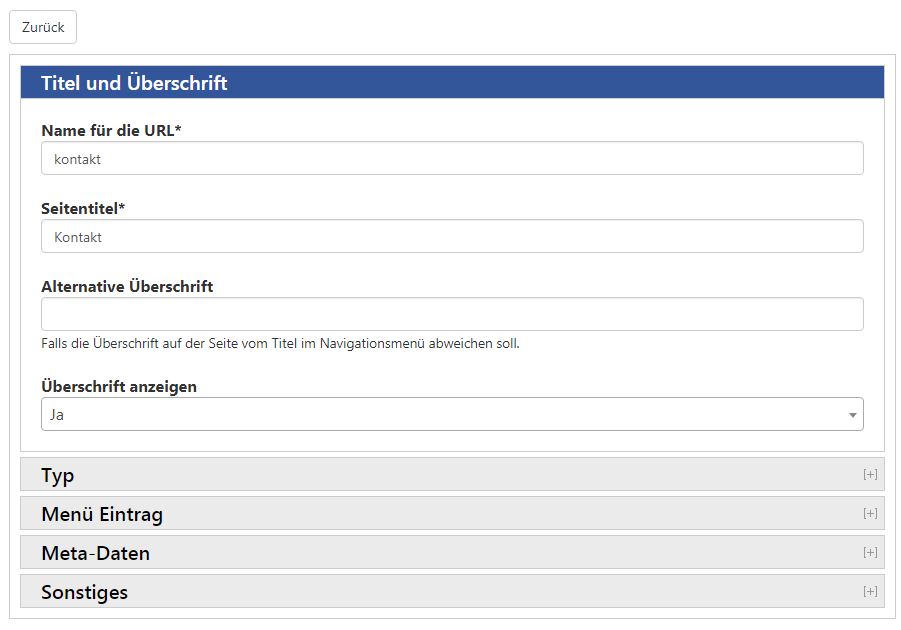Expand the Menü Eintrag section
The width and height of the screenshot is (901, 630).
[452, 514]
